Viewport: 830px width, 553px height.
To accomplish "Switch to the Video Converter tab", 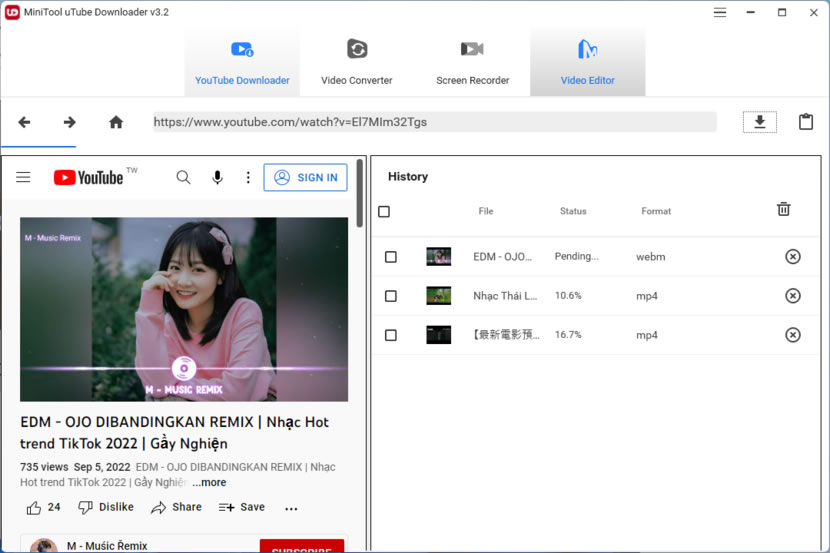I will tap(357, 61).
